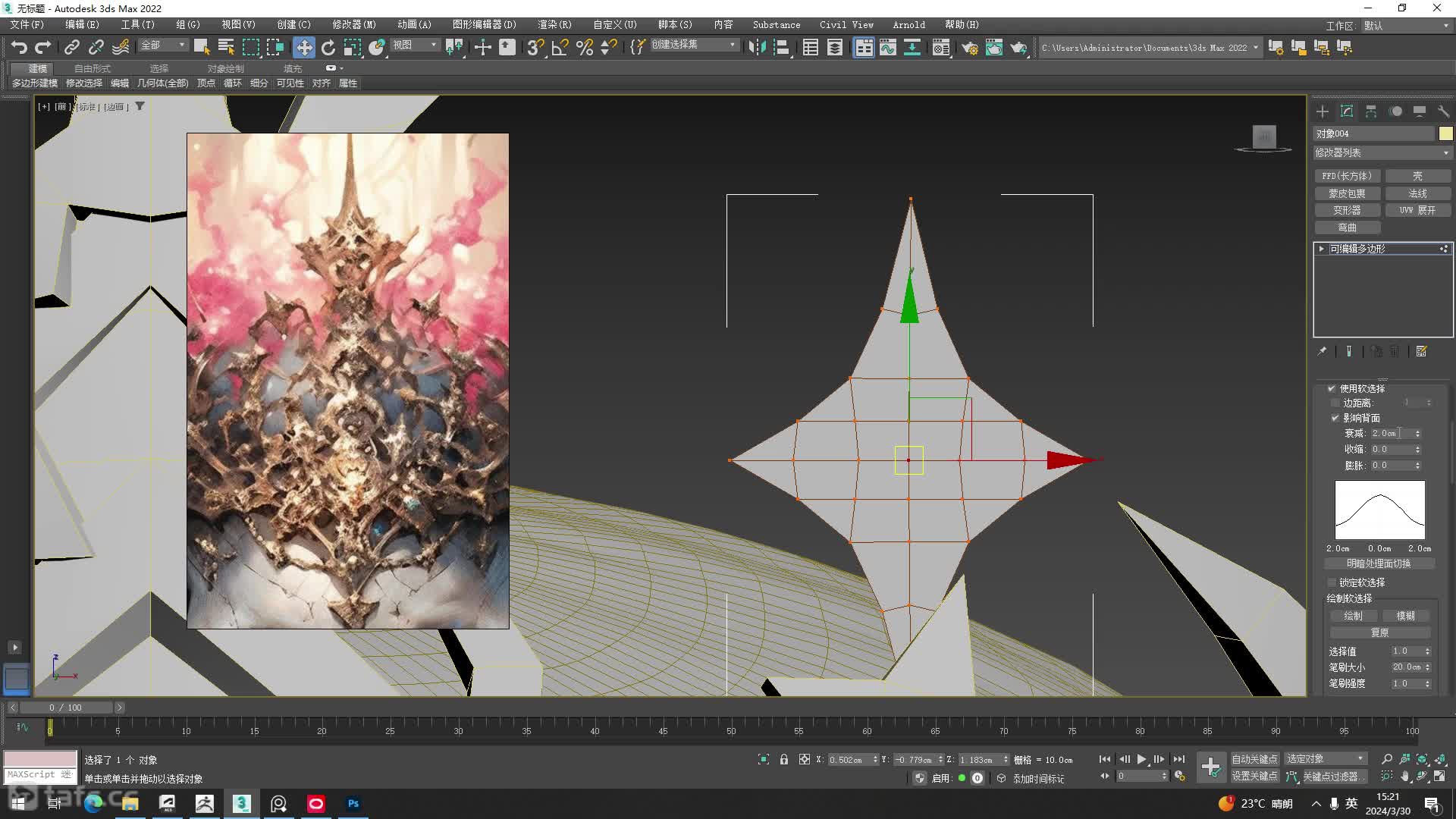This screenshot has height=819, width=1456.
Task: Click the time slider 0 / 100
Action: pos(66,708)
